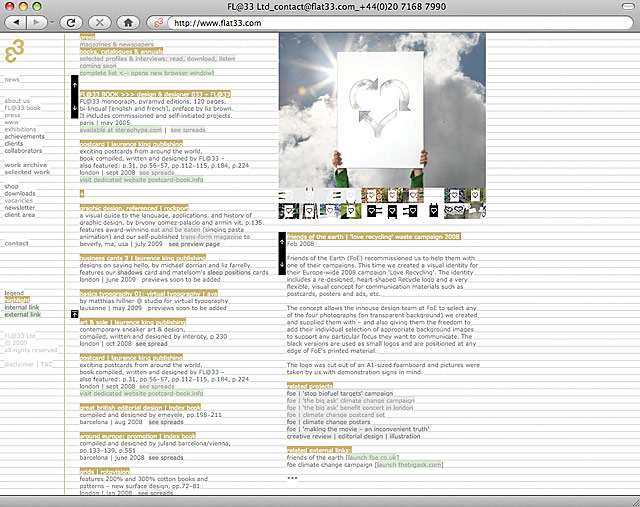Stop loading with the X toolbar button
640x507 pixels.
pos(100,23)
